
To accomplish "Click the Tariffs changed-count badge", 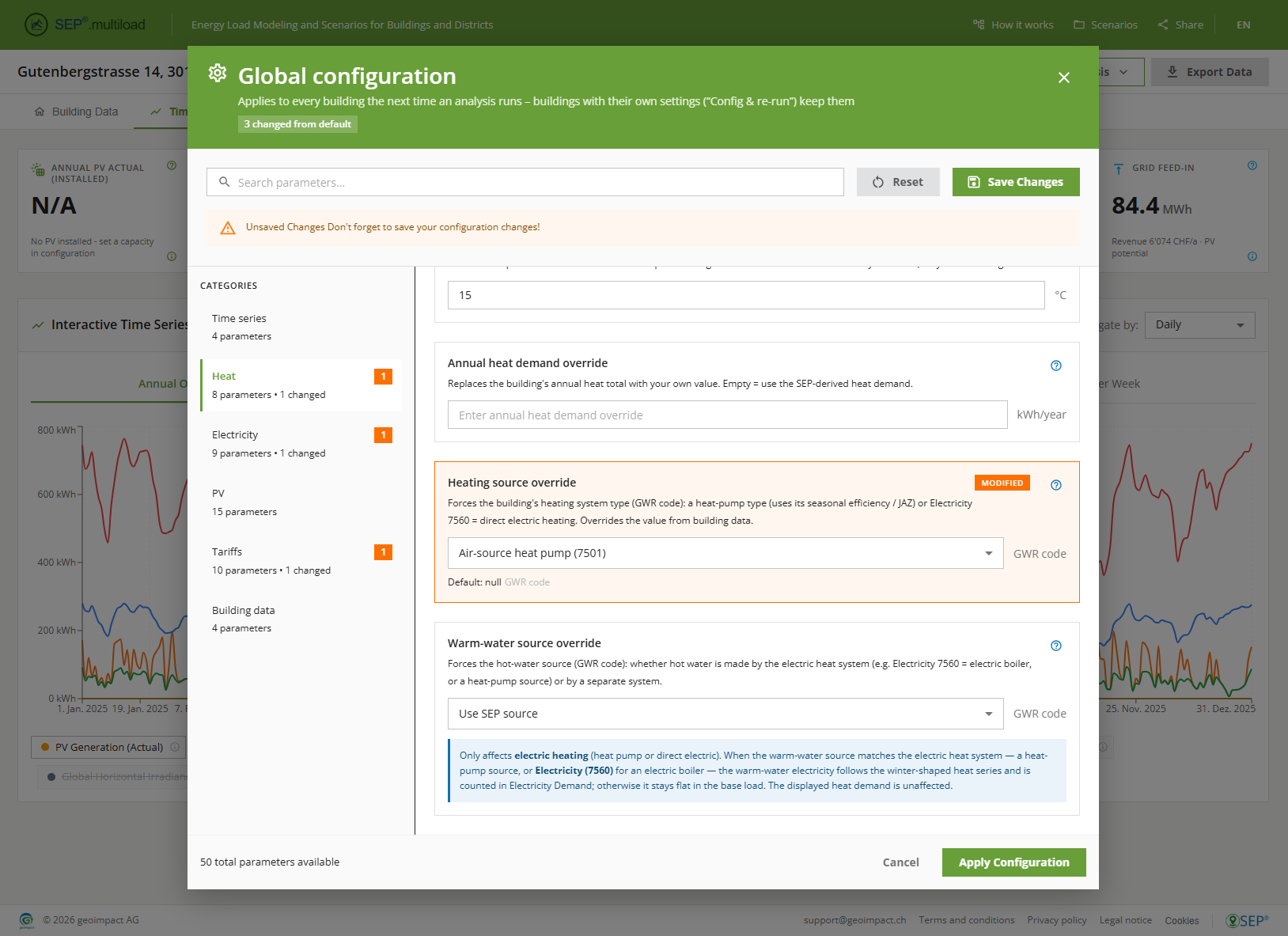I will coord(384,552).
